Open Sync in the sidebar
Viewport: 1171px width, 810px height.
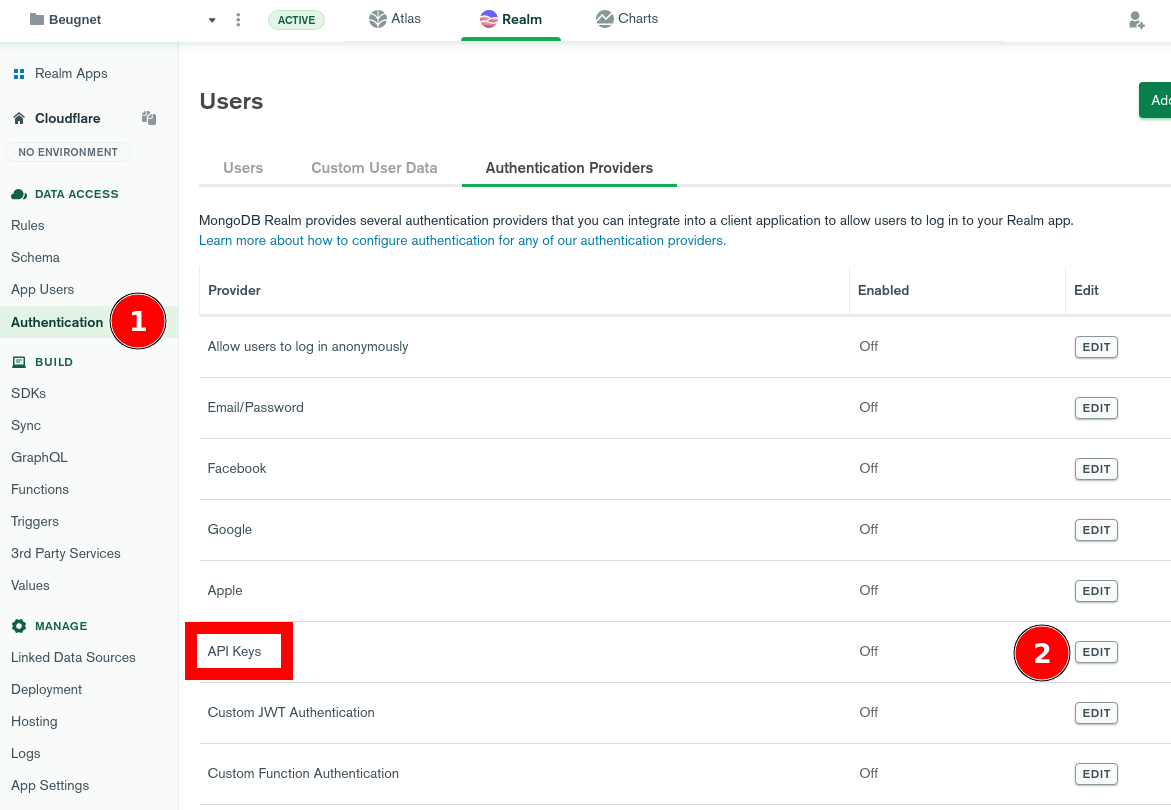pos(26,426)
